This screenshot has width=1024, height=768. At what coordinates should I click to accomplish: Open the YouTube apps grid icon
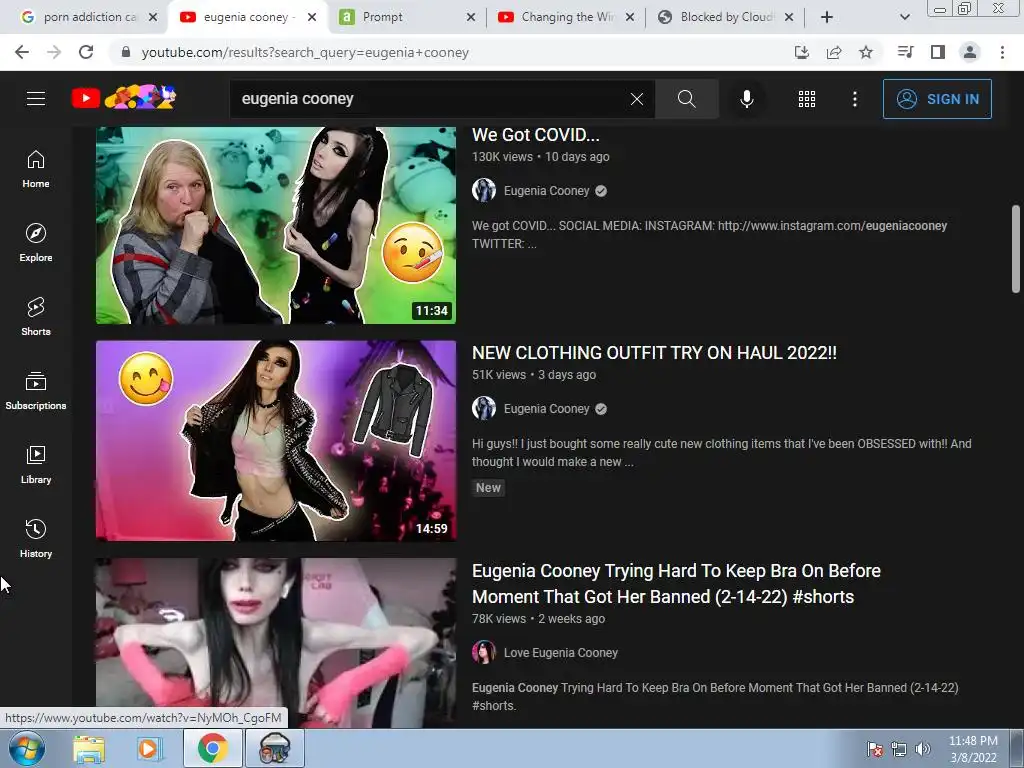[x=807, y=99]
